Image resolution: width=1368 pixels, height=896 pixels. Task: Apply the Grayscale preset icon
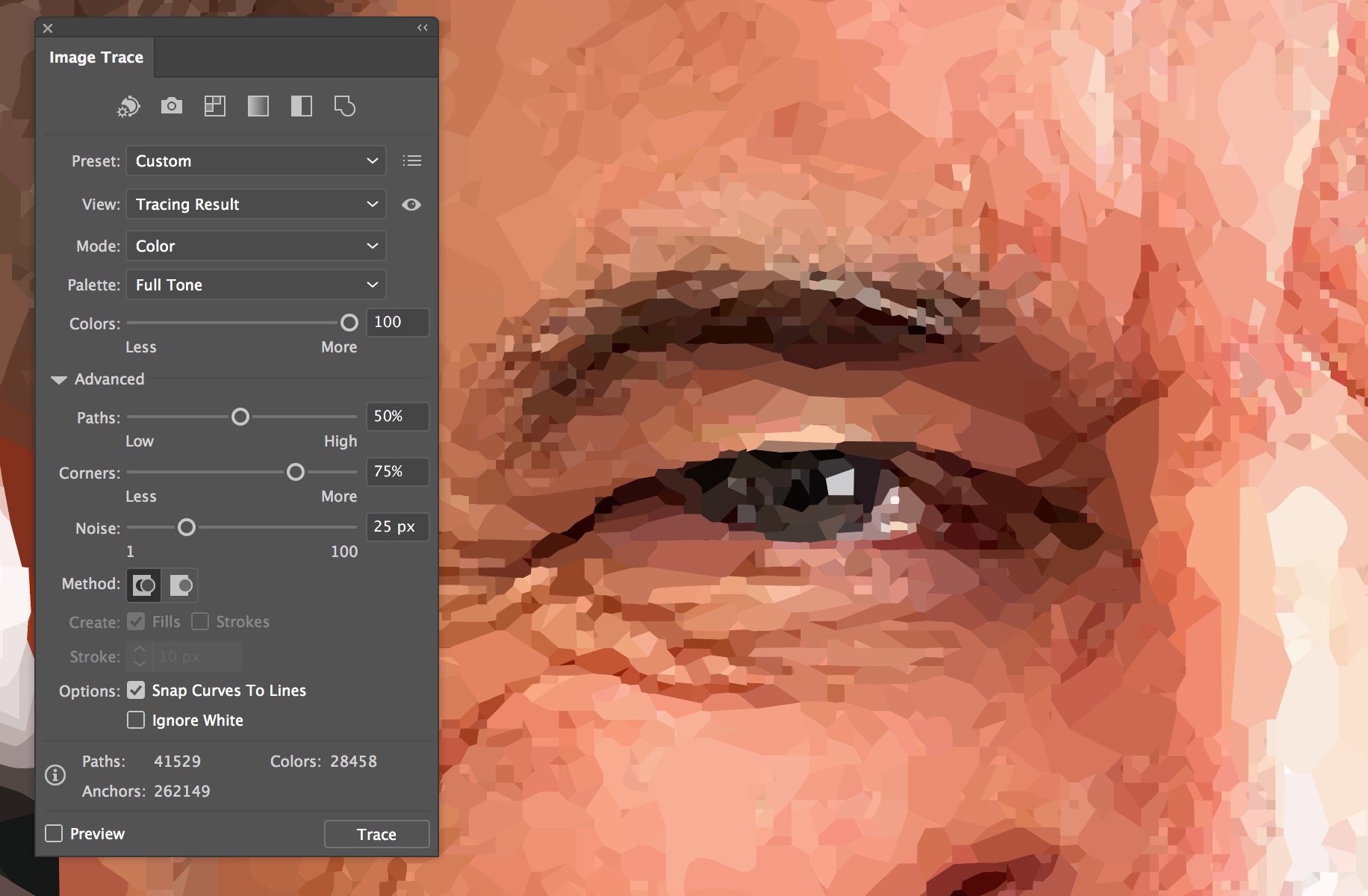[258, 106]
